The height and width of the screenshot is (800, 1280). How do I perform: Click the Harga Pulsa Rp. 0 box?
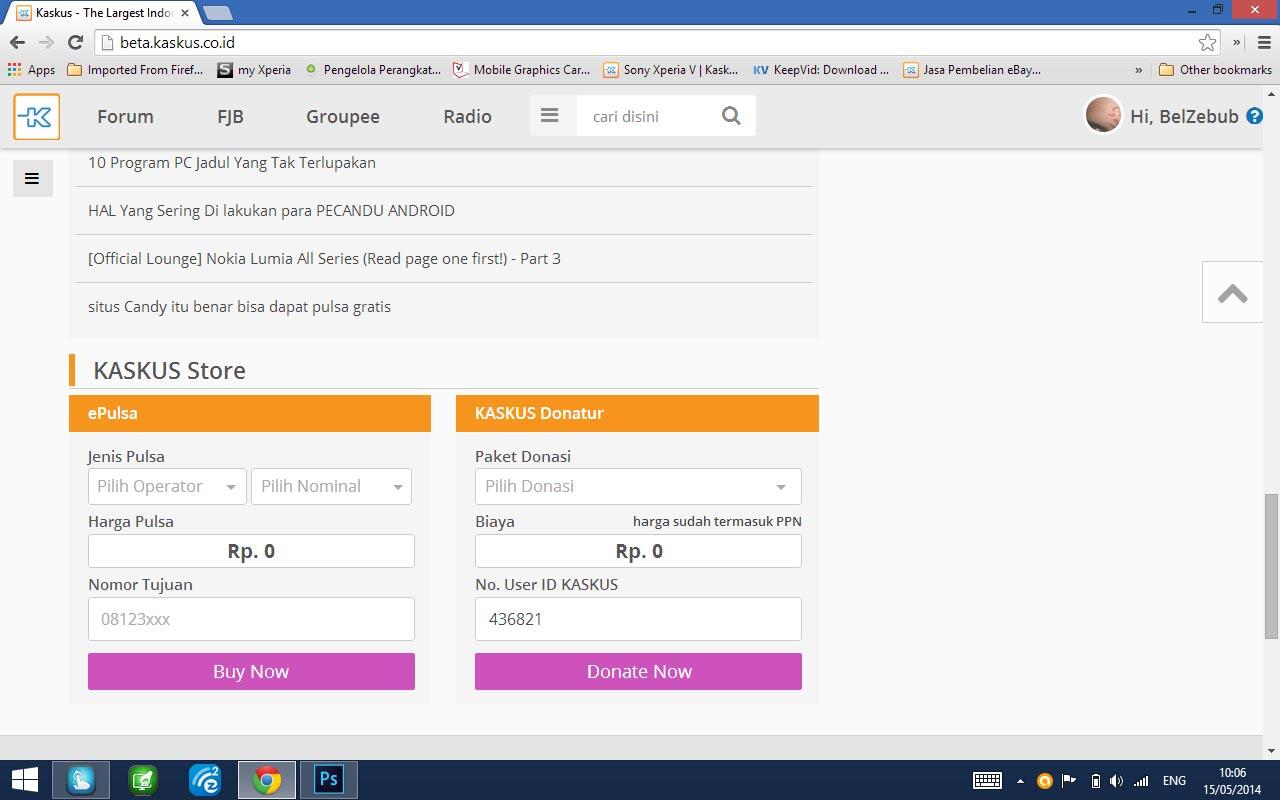pos(251,551)
